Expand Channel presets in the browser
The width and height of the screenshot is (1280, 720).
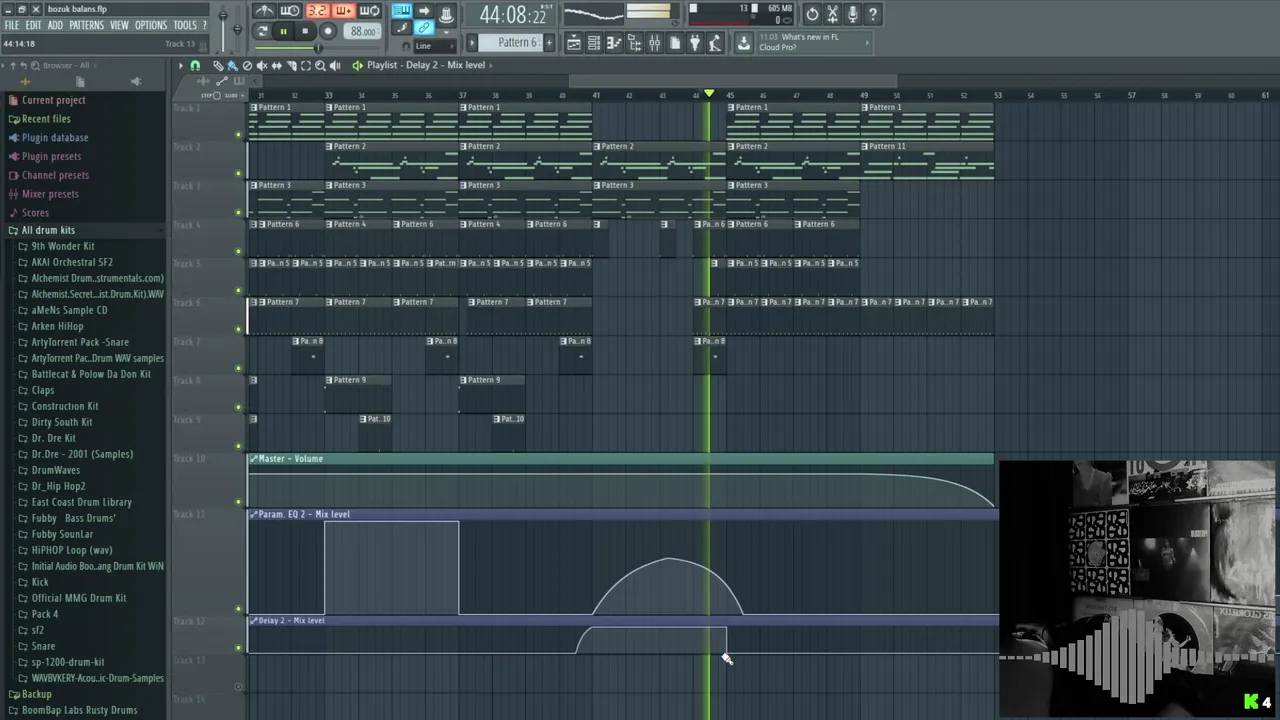click(x=55, y=175)
